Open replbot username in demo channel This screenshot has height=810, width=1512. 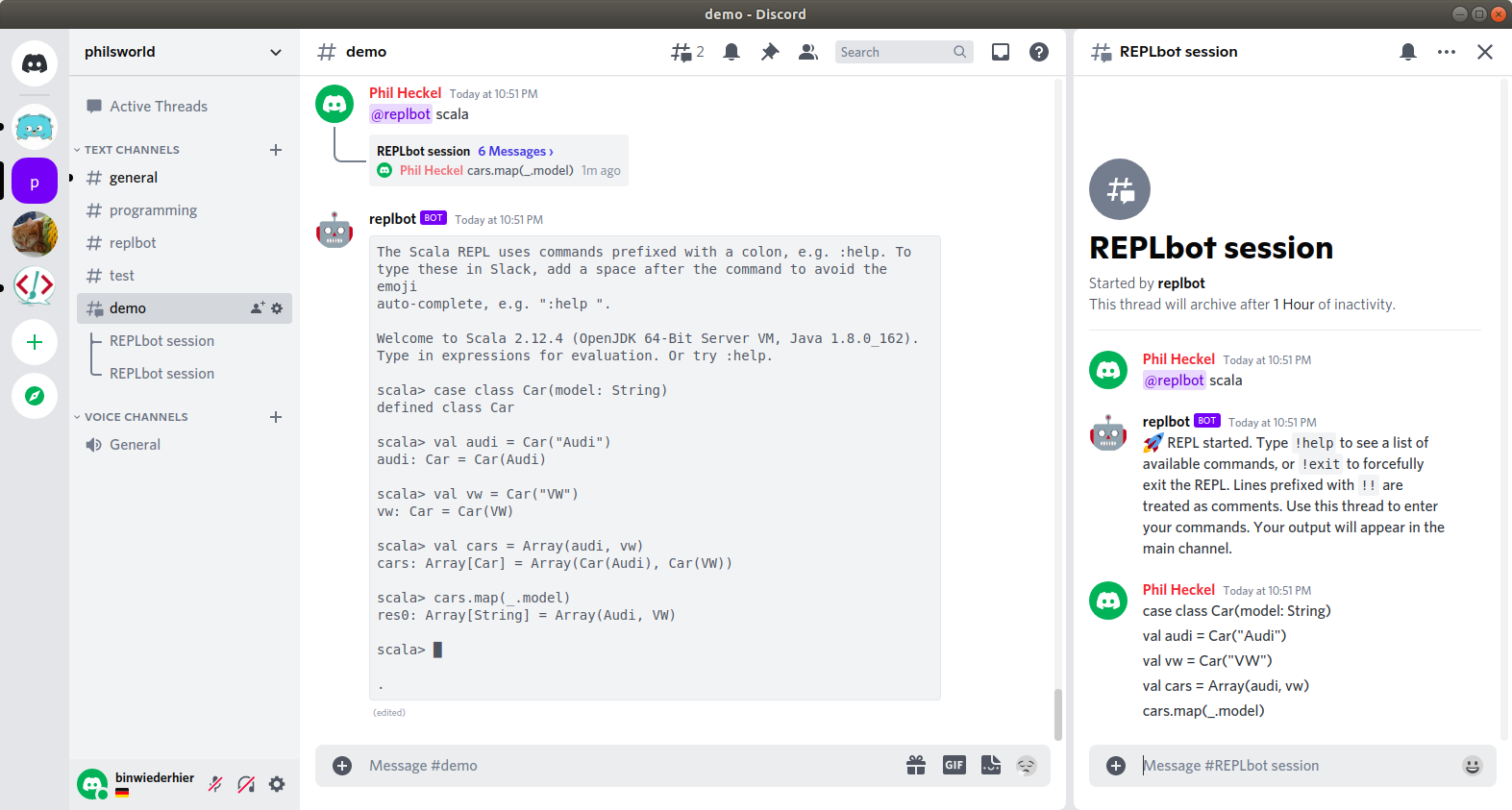pos(392,219)
